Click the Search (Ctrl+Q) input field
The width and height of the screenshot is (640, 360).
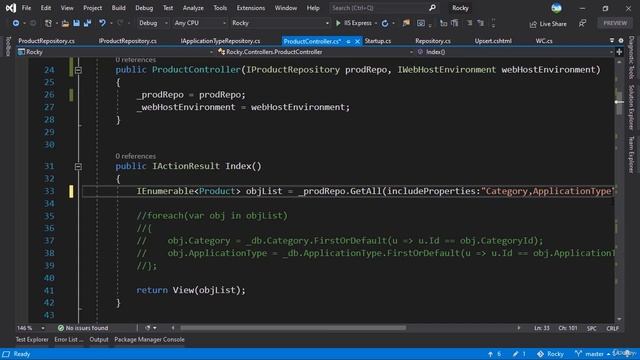(x=379, y=8)
